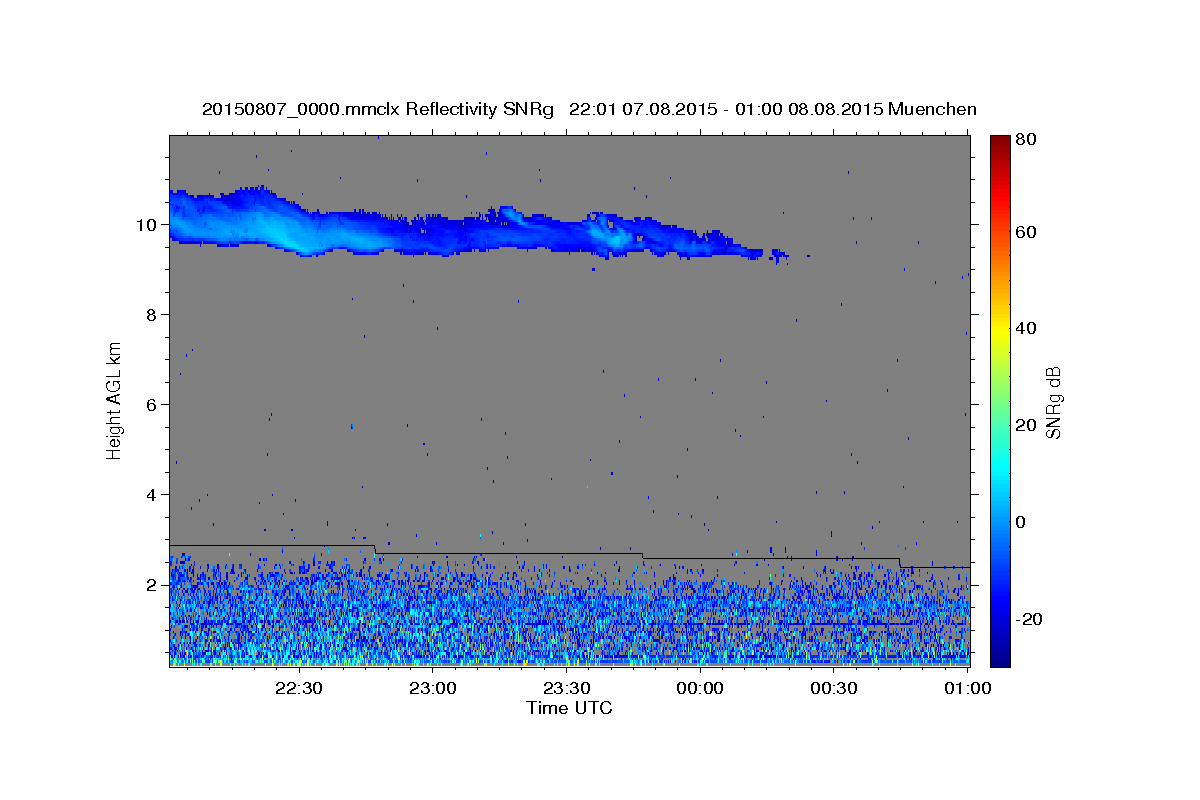Click the 01:00 time tick label
The width and height of the screenshot is (1200, 800).
[968, 689]
